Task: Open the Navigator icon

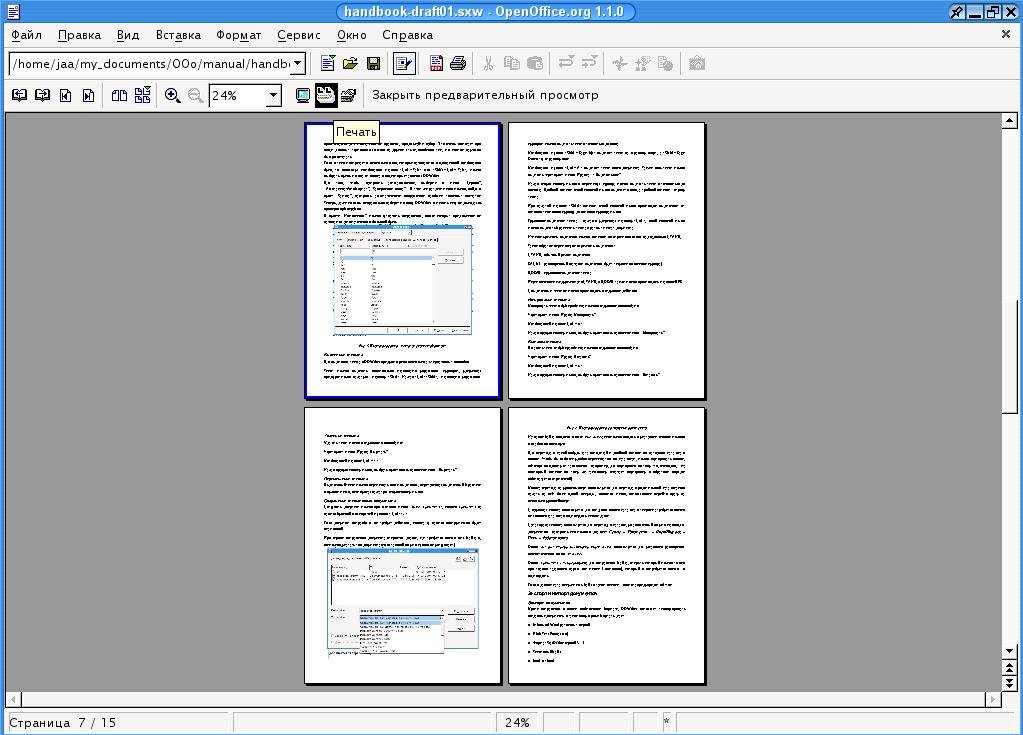Action: (620, 63)
